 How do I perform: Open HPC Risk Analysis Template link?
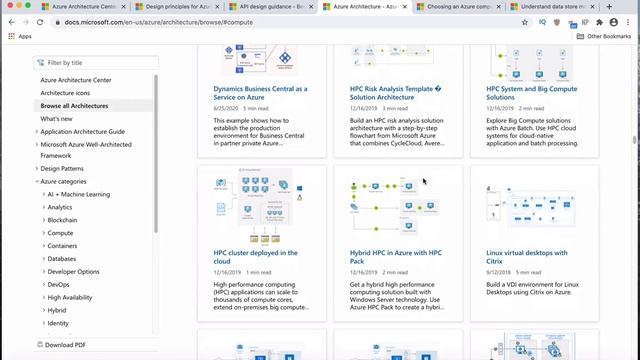pos(395,93)
